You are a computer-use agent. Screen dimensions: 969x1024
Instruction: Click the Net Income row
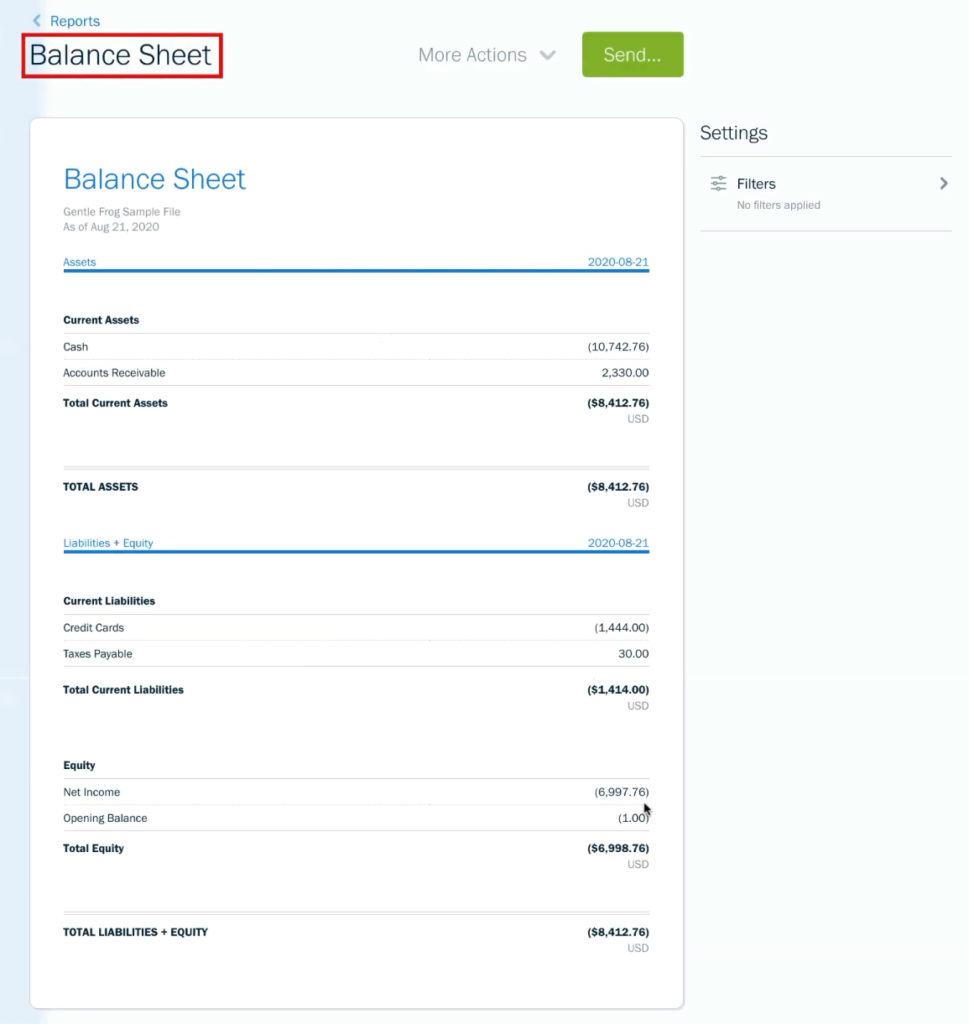(91, 791)
